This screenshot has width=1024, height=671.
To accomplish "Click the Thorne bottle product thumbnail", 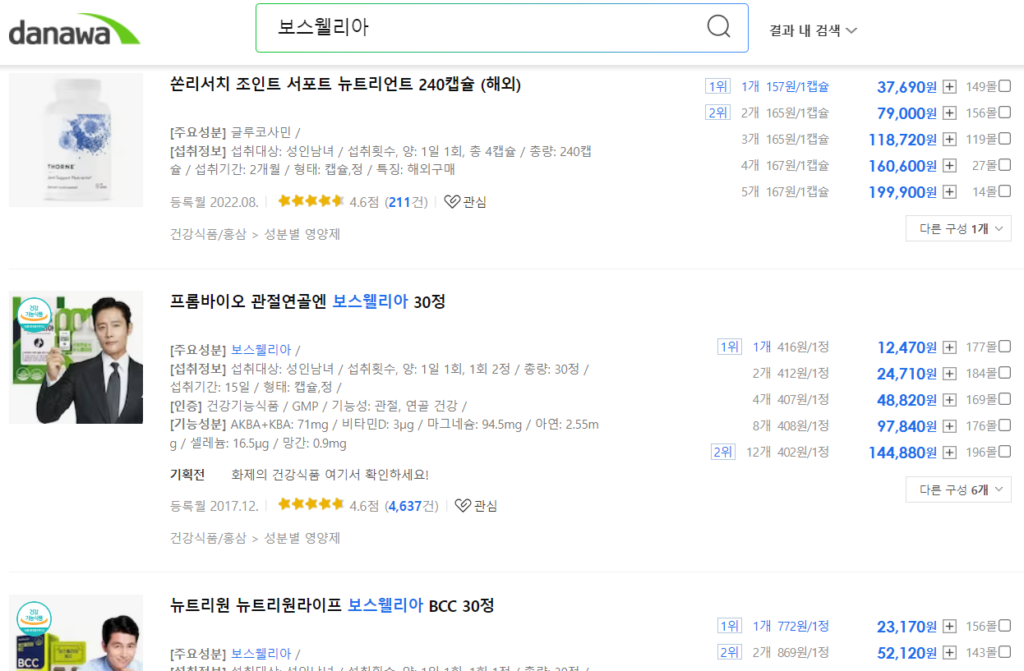I will (76, 140).
